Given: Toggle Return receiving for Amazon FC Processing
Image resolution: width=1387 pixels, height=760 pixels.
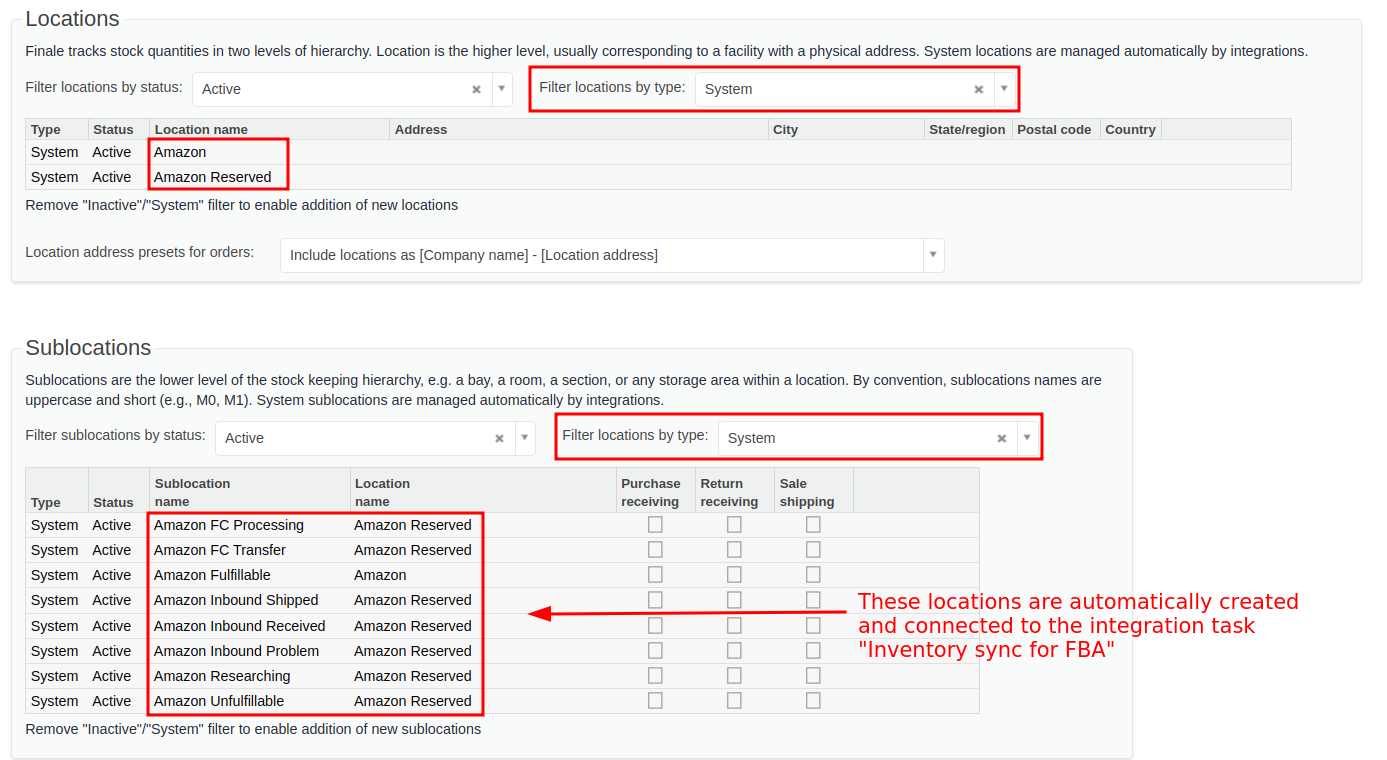Looking at the screenshot, I should point(734,524).
